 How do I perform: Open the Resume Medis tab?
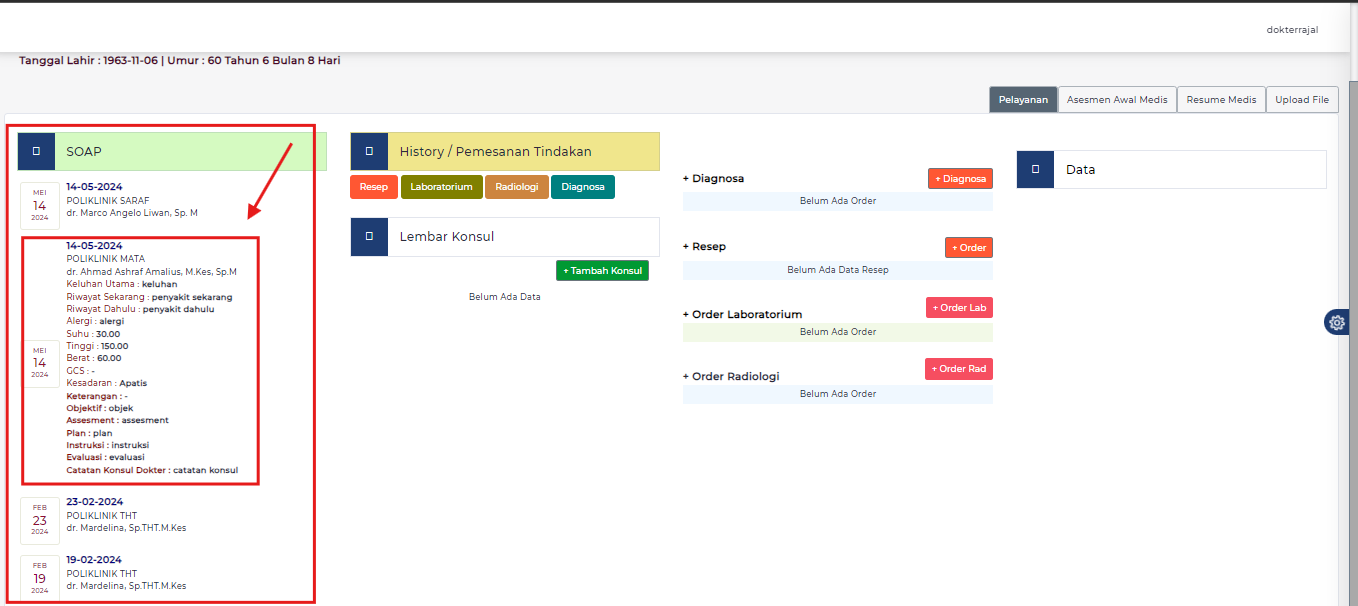click(1221, 99)
